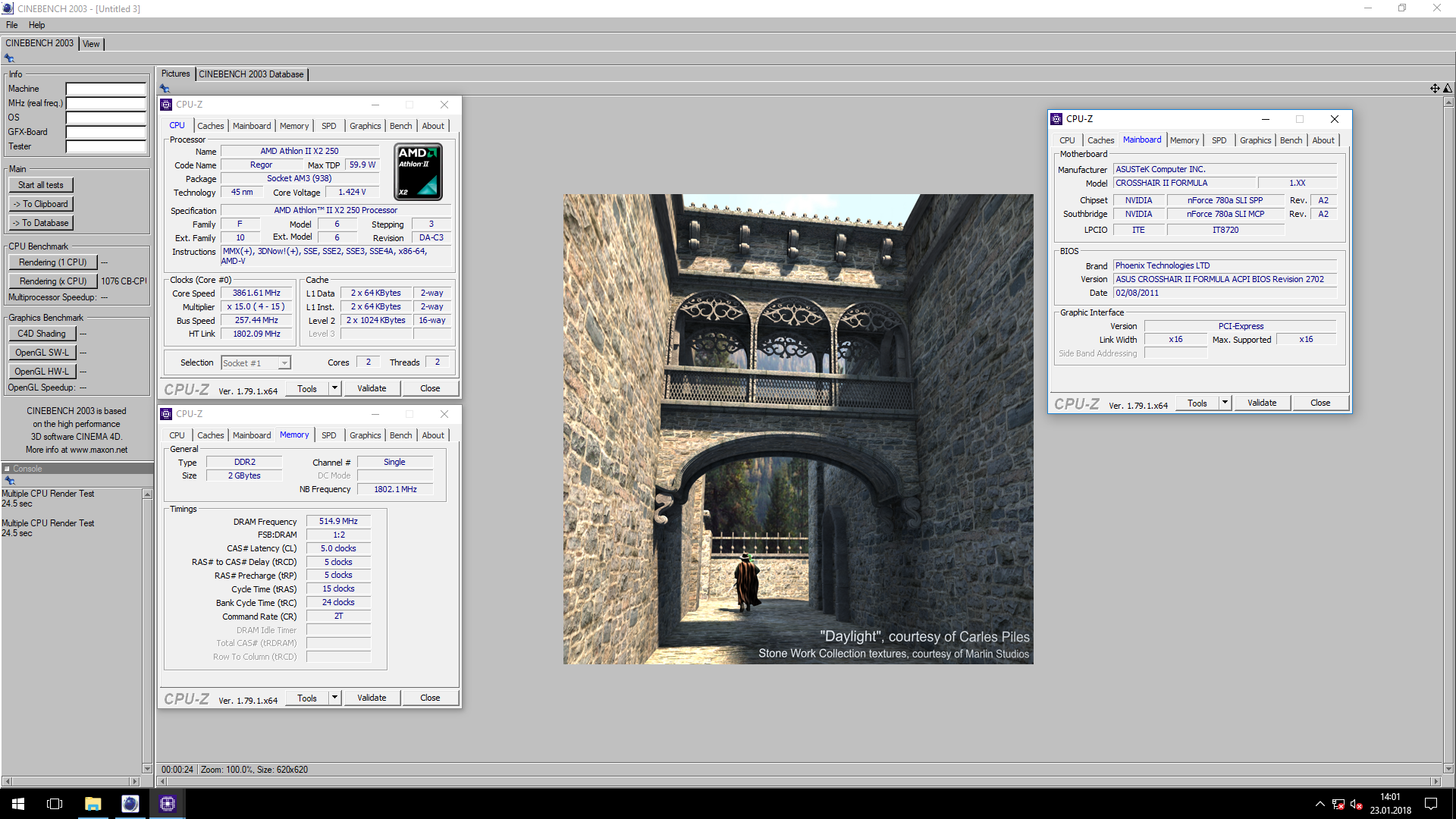Switch to the View tab
The image size is (1456, 819).
[x=91, y=44]
